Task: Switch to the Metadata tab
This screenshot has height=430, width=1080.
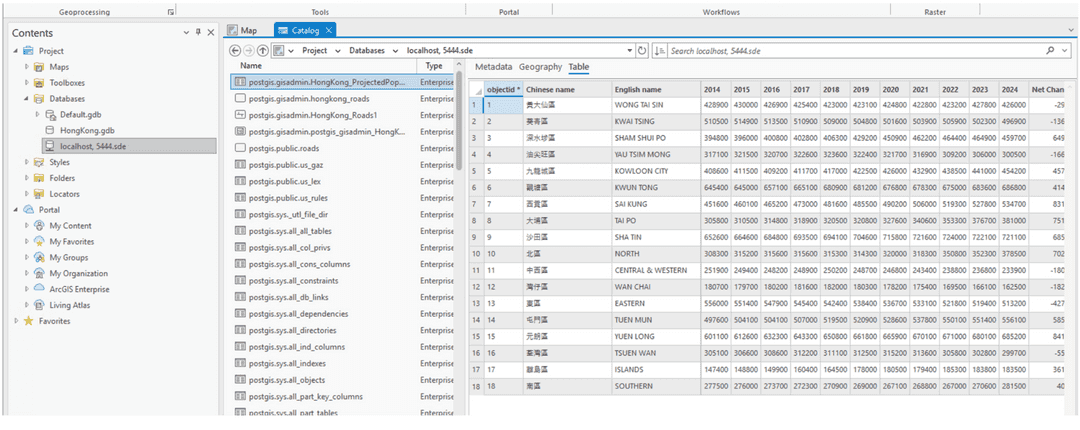Action: (x=493, y=67)
